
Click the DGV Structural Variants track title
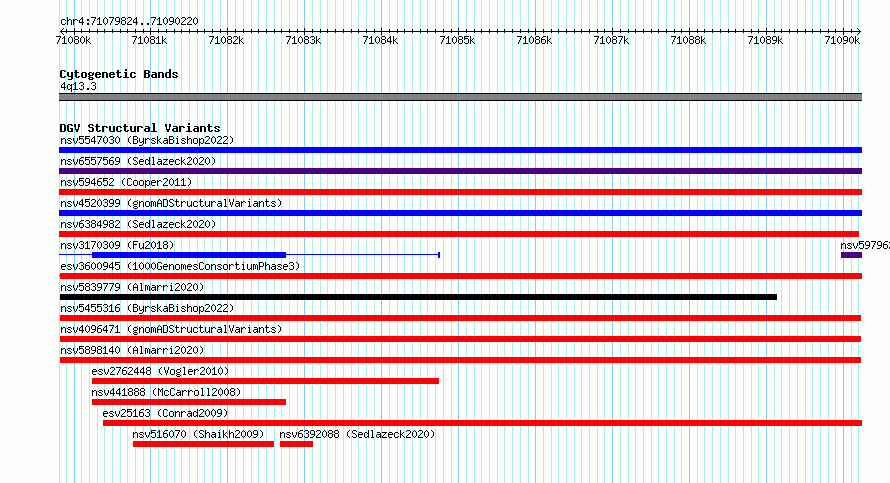[x=140, y=128]
